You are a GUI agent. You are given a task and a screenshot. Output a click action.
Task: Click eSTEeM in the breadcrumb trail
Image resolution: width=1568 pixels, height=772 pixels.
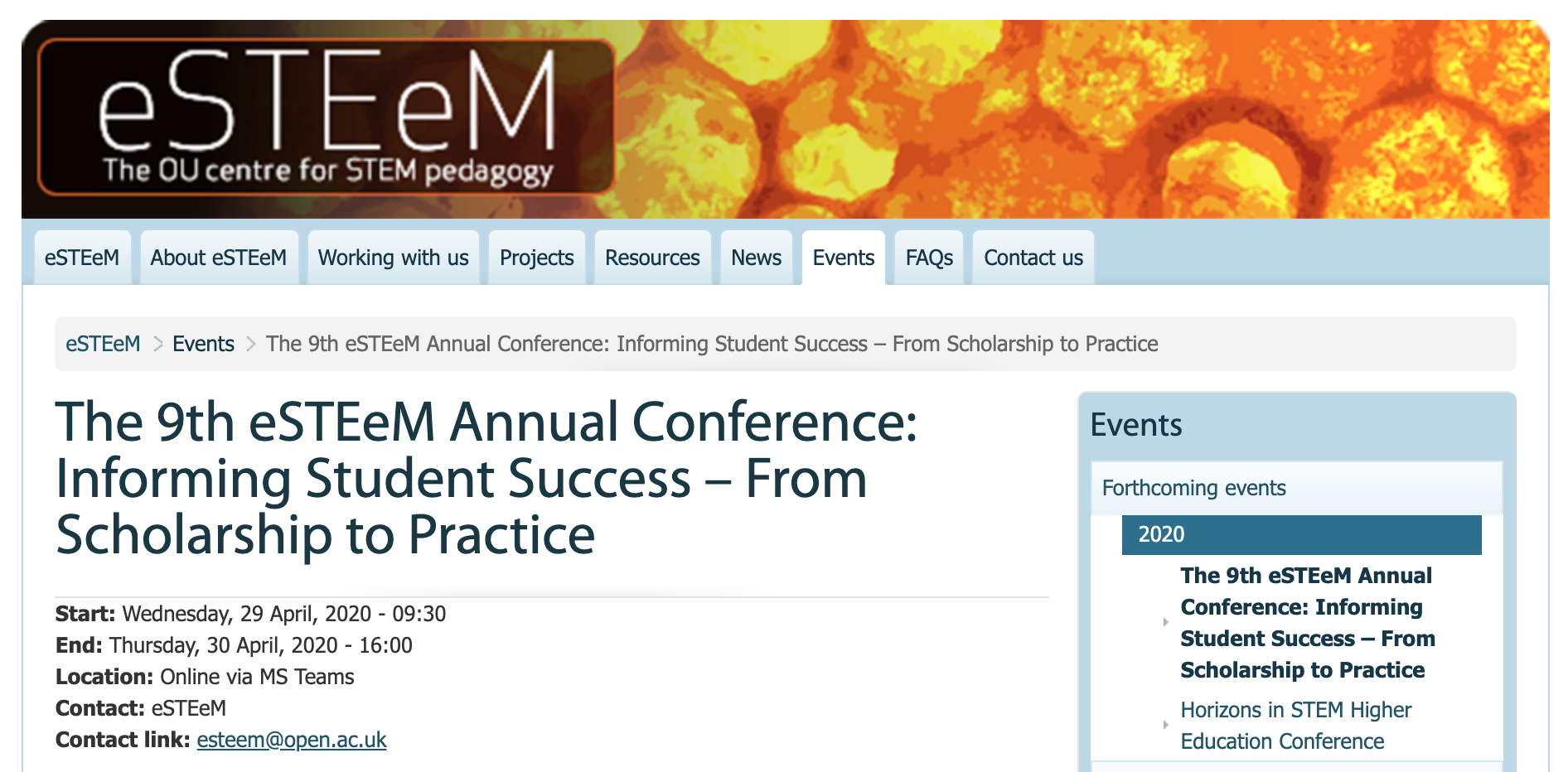point(103,344)
